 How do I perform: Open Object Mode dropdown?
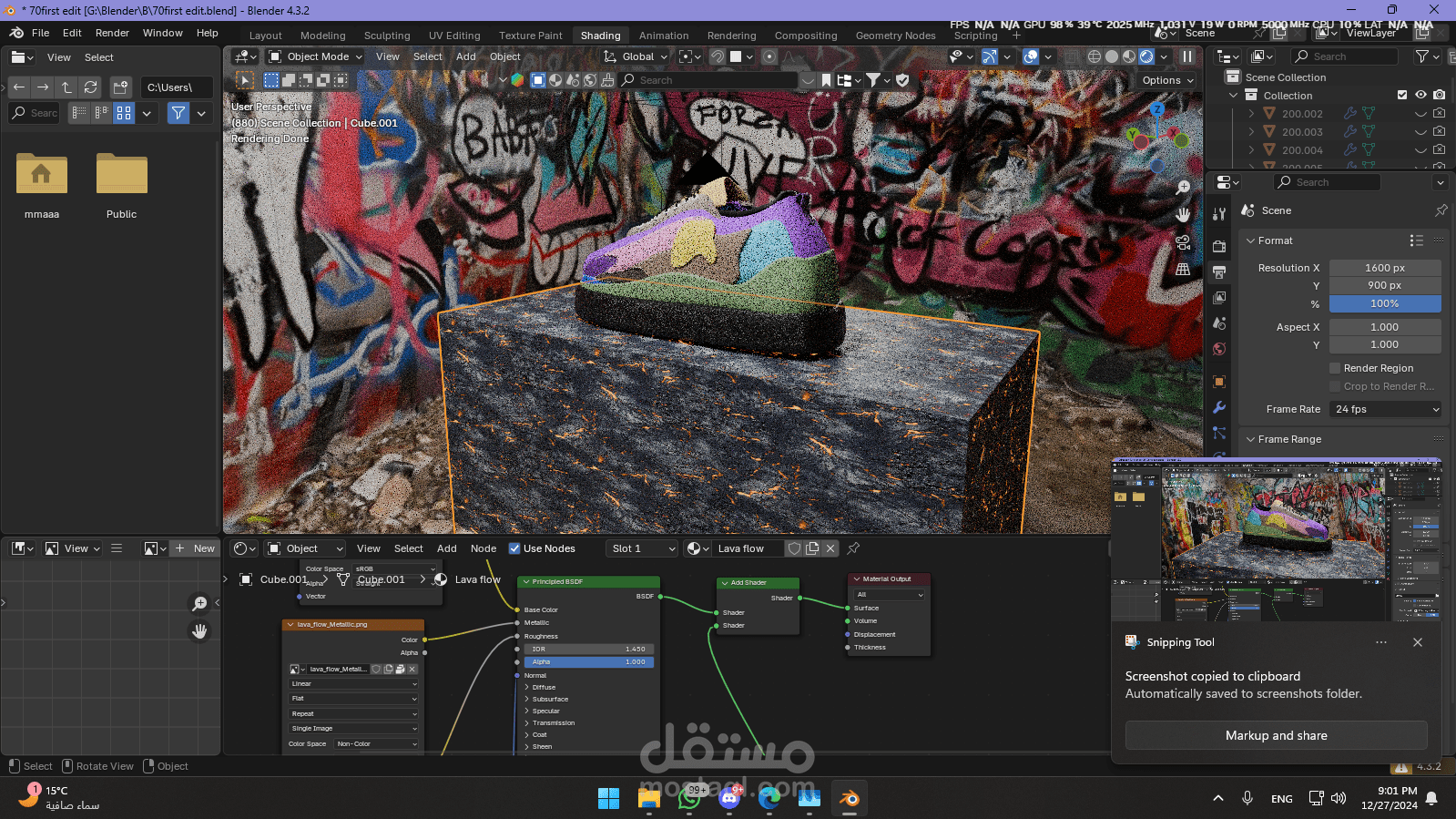click(x=316, y=56)
